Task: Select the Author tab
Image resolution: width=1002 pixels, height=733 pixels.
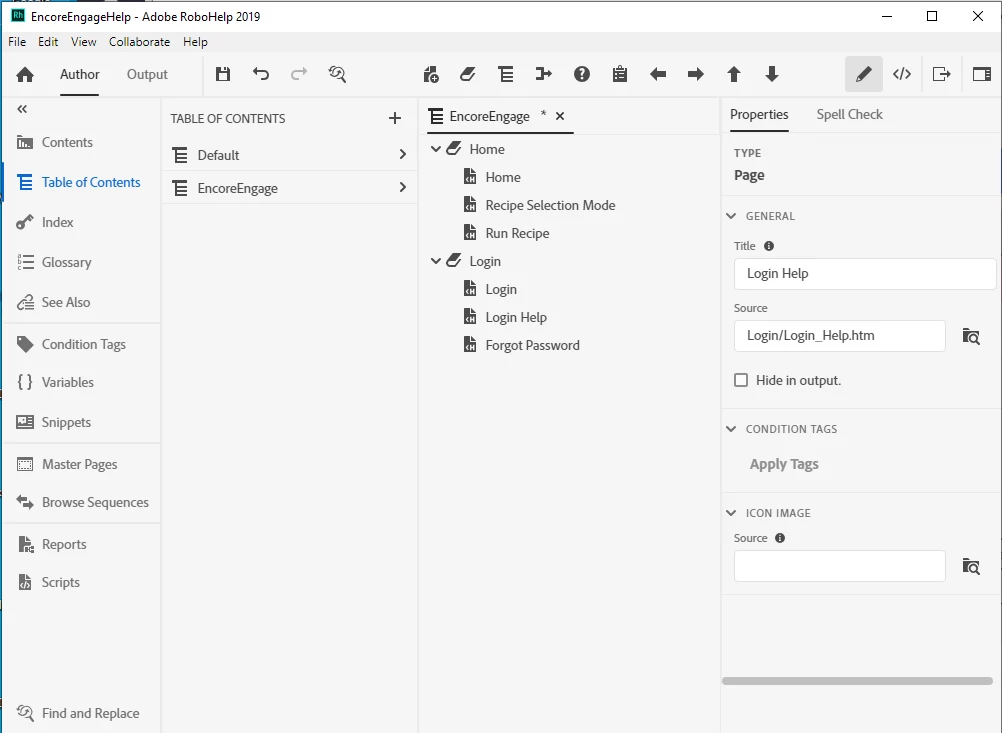Action: (79, 74)
